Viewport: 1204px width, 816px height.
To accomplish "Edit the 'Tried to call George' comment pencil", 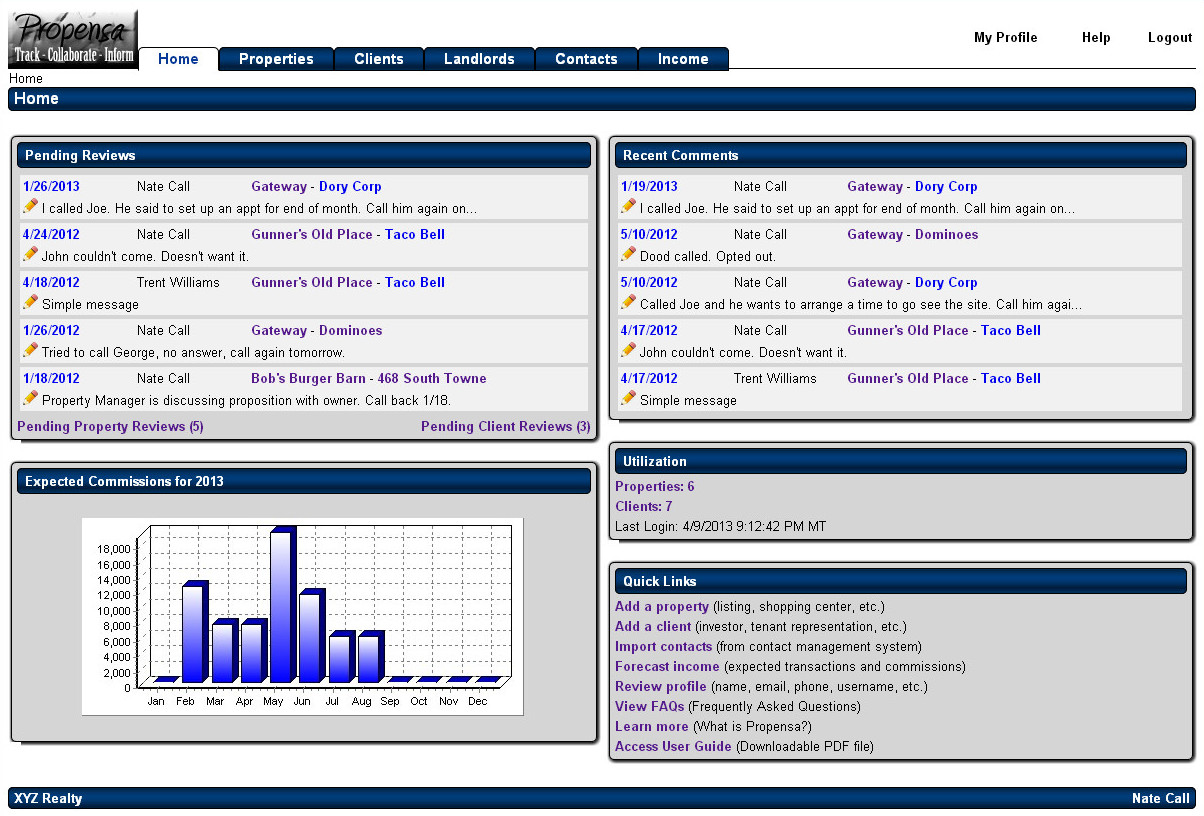I will pyautogui.click(x=30, y=350).
